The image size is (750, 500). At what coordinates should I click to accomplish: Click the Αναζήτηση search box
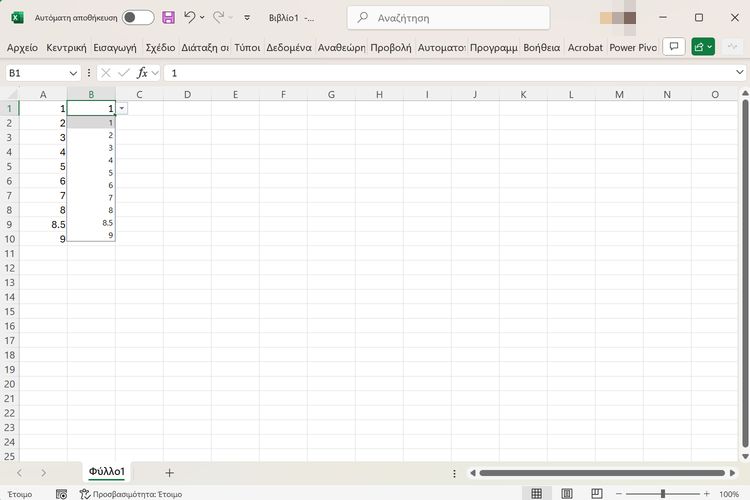click(448, 18)
